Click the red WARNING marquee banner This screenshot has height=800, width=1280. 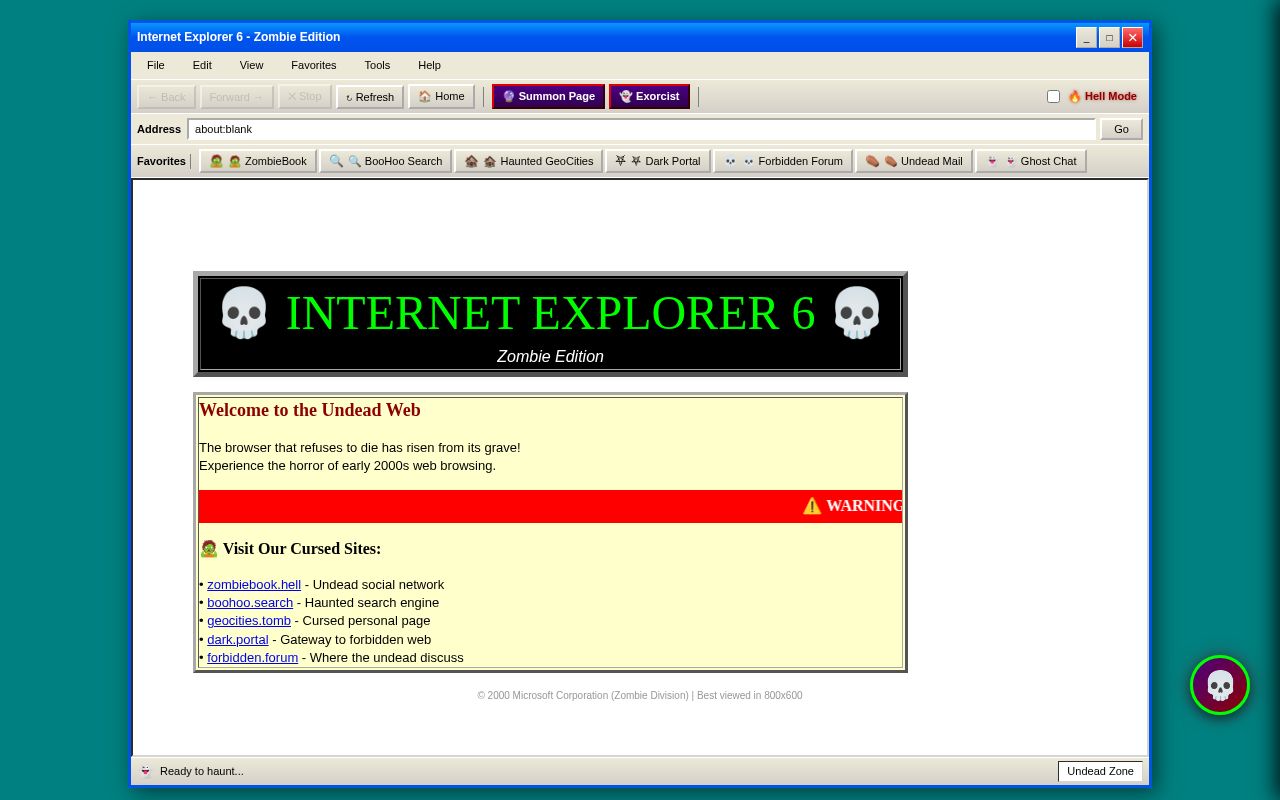pos(550,506)
